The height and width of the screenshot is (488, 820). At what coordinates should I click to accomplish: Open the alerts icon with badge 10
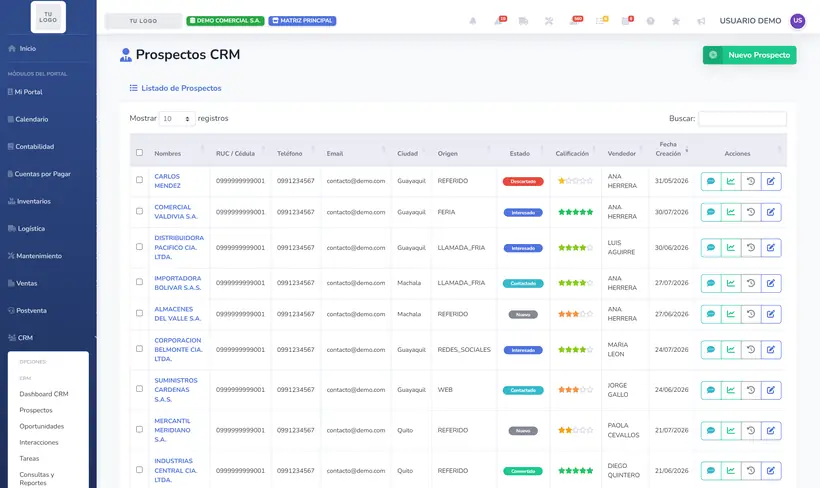[499, 20]
